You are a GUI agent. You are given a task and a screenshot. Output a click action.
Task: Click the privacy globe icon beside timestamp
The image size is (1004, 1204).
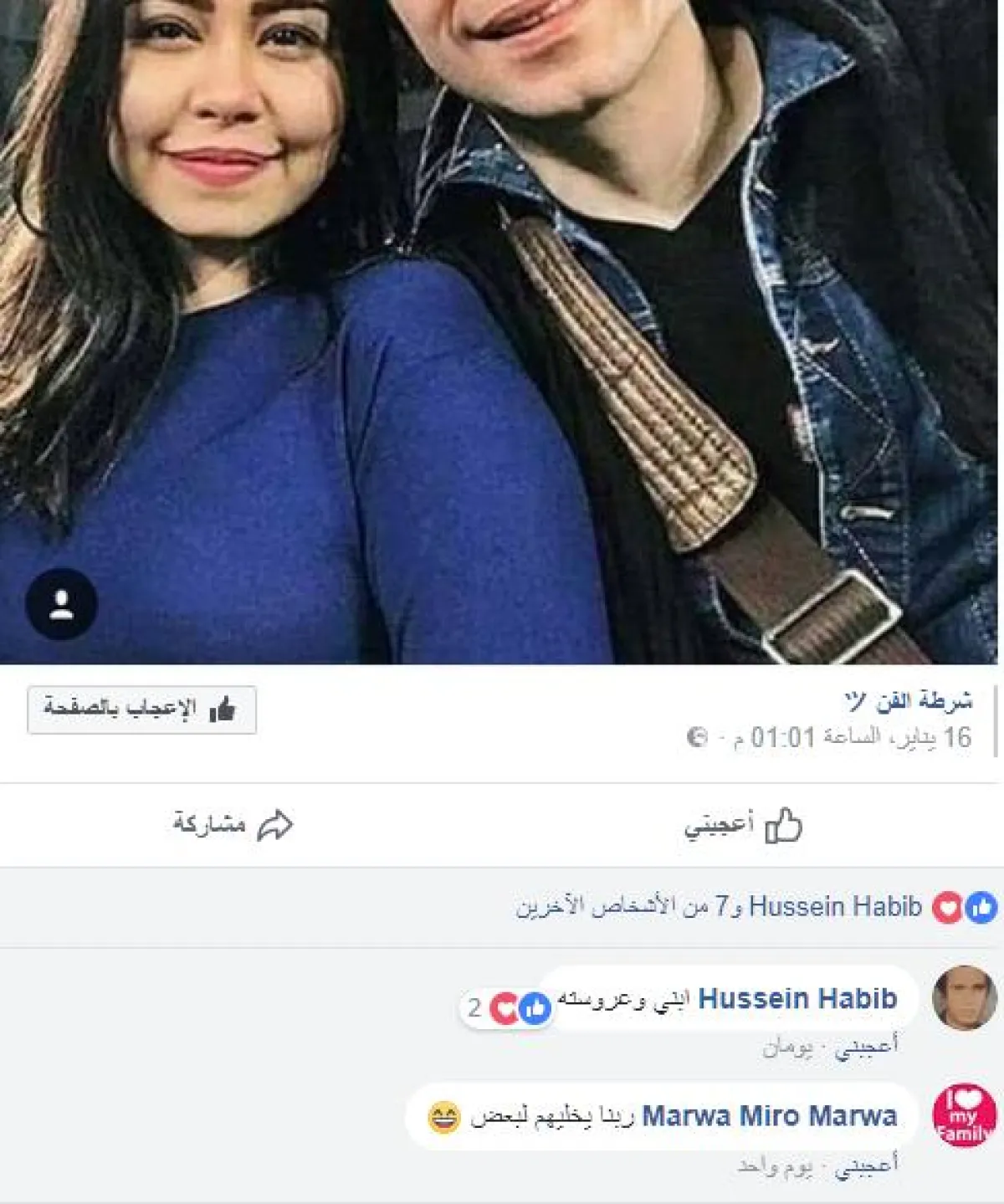click(697, 737)
